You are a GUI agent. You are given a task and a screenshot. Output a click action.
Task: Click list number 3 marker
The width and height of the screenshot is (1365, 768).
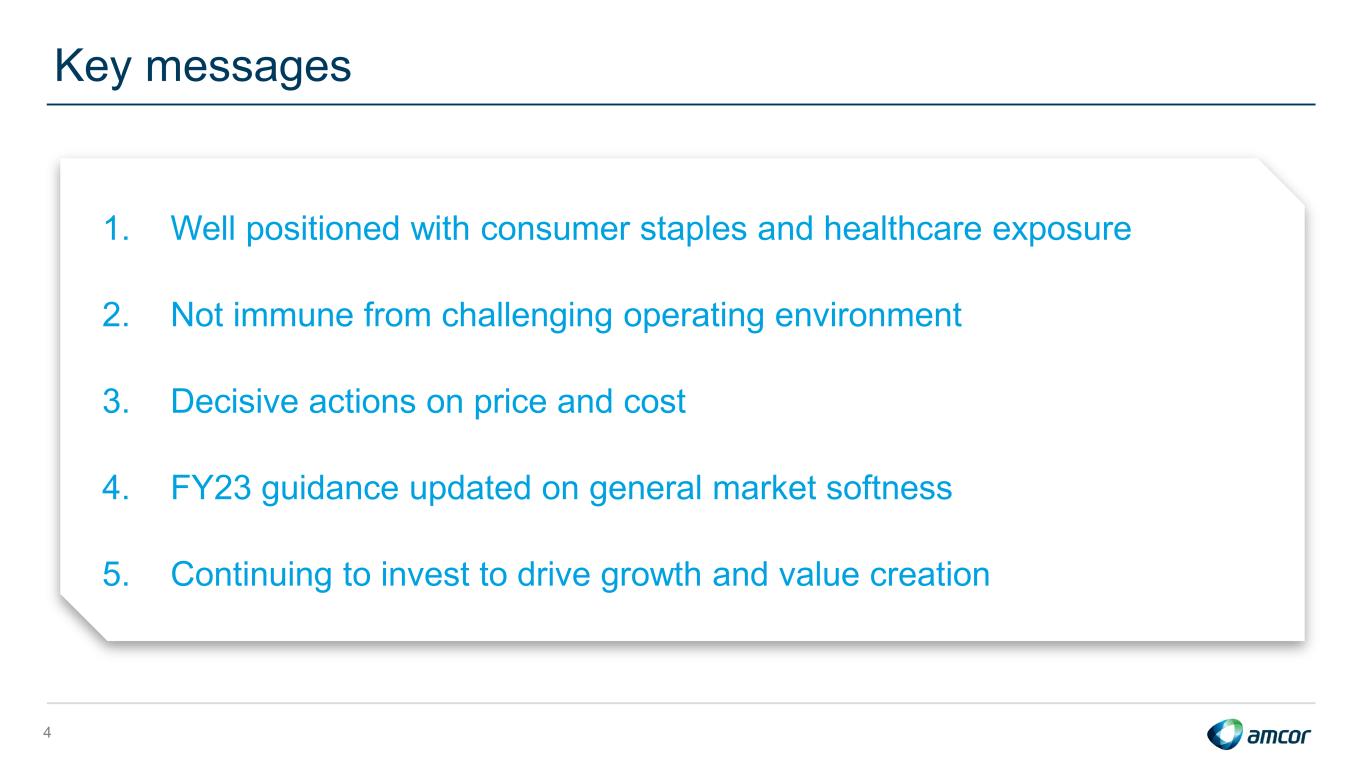(115, 401)
